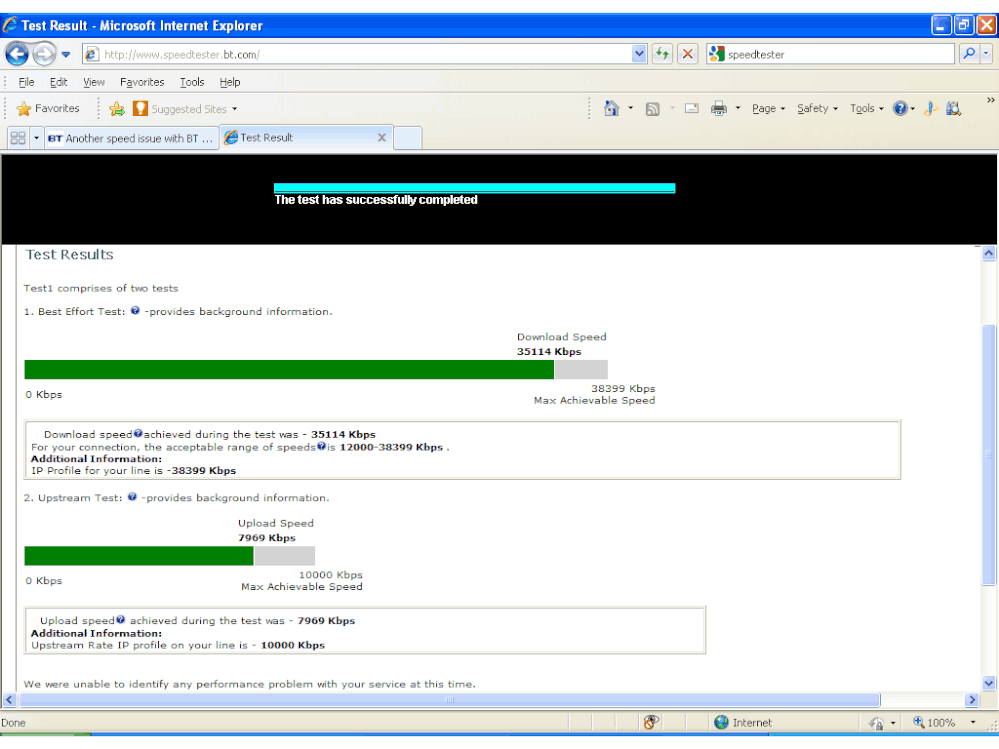The height and width of the screenshot is (749, 999).
Task: Click the Read Mail icon
Action: click(x=692, y=108)
